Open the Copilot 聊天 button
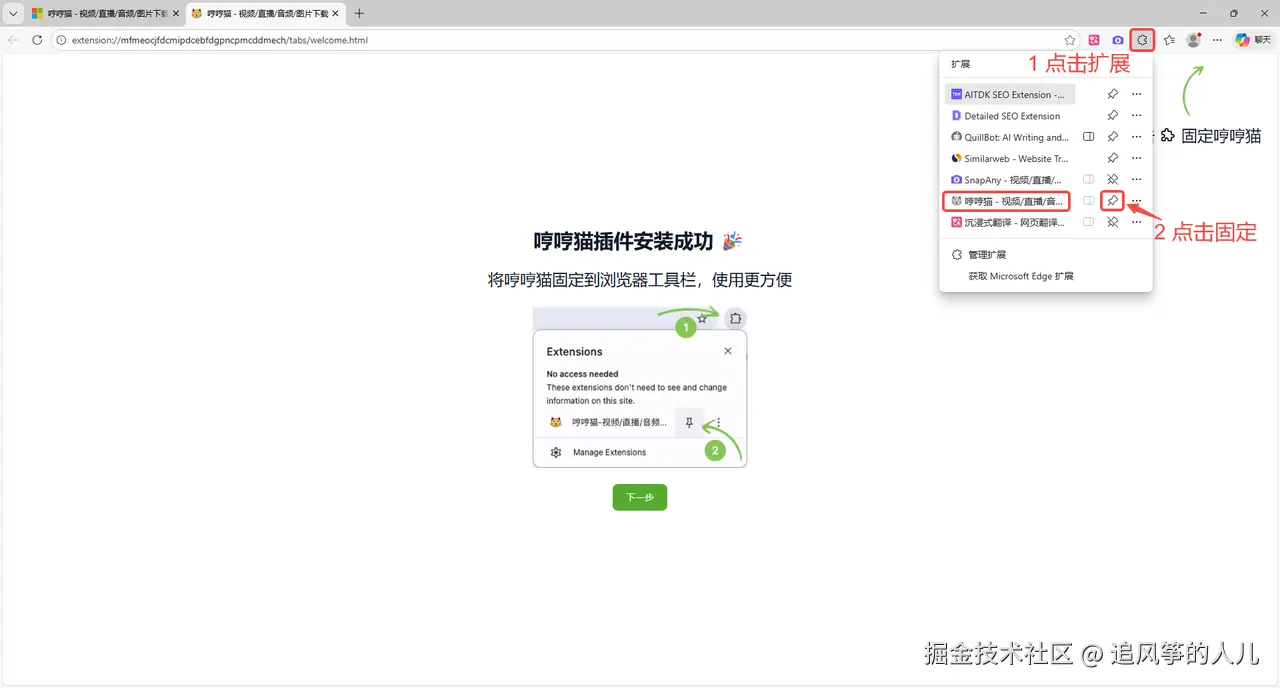1280x688 pixels. pos(1251,40)
